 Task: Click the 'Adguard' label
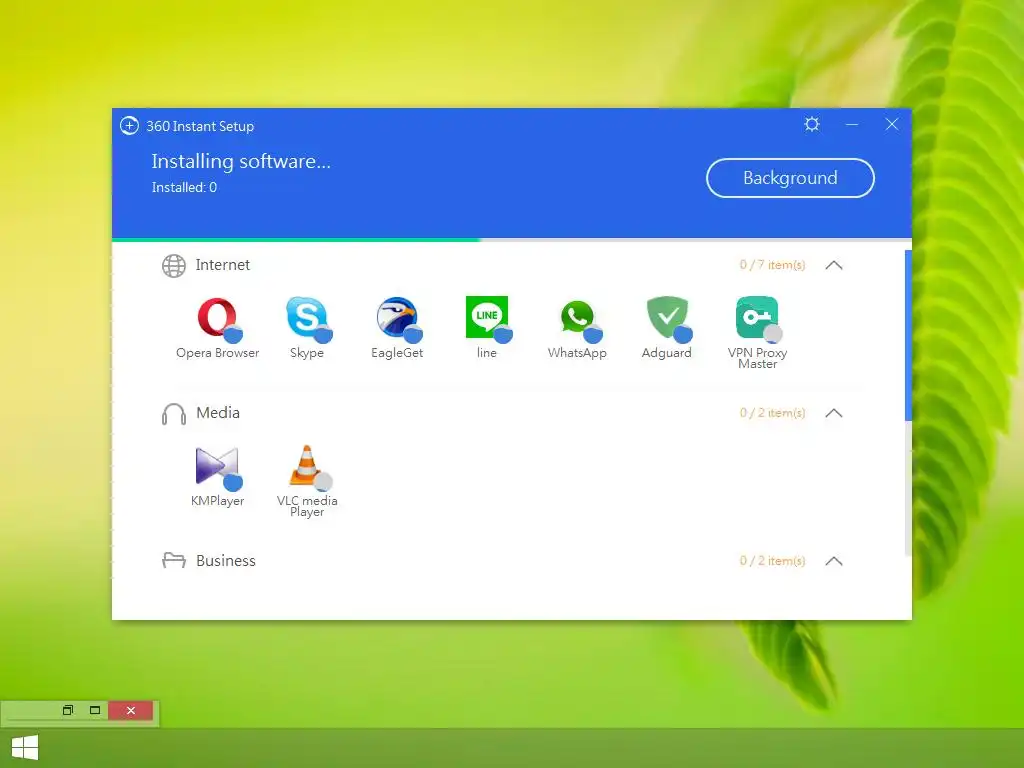point(666,353)
